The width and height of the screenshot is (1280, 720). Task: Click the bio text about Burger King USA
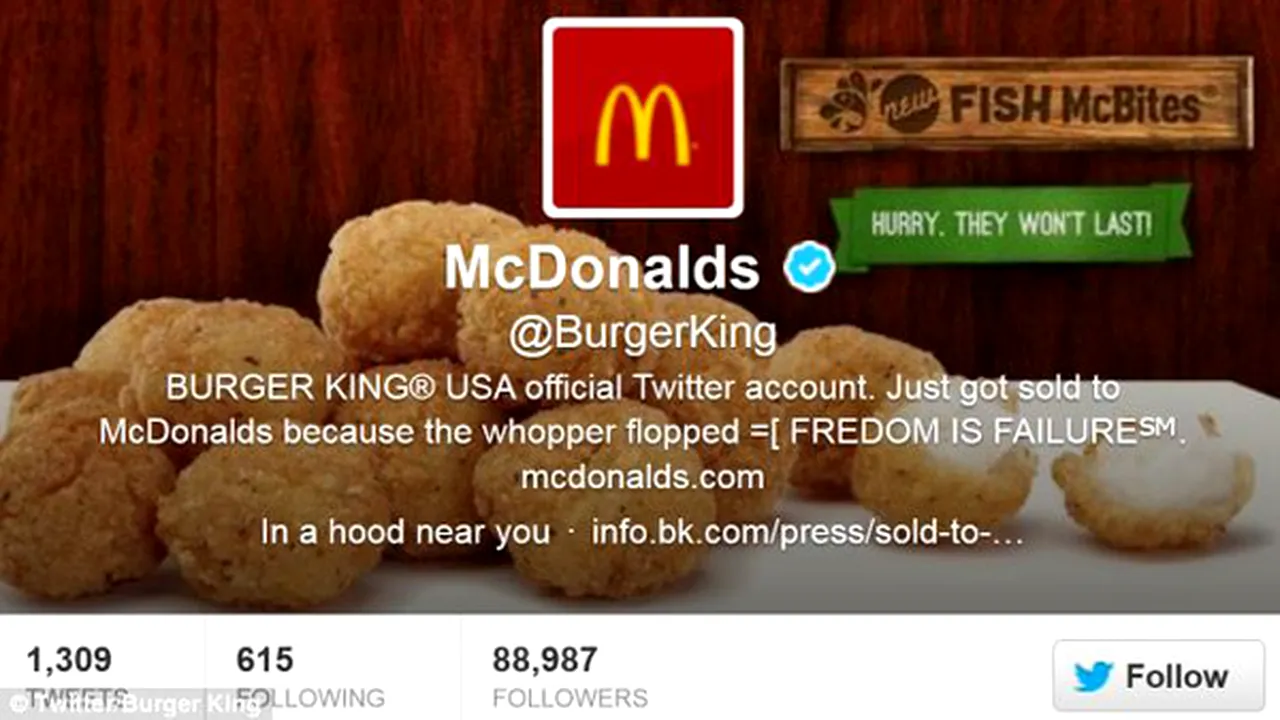[x=642, y=410]
